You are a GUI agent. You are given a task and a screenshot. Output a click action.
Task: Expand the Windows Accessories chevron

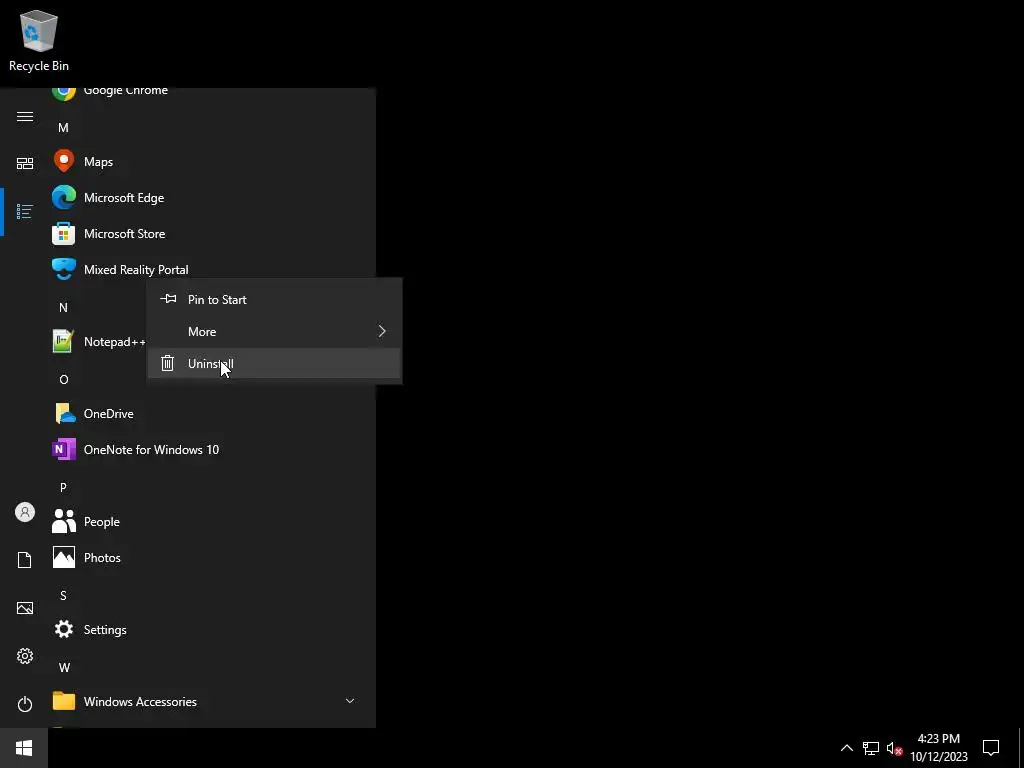tap(349, 701)
